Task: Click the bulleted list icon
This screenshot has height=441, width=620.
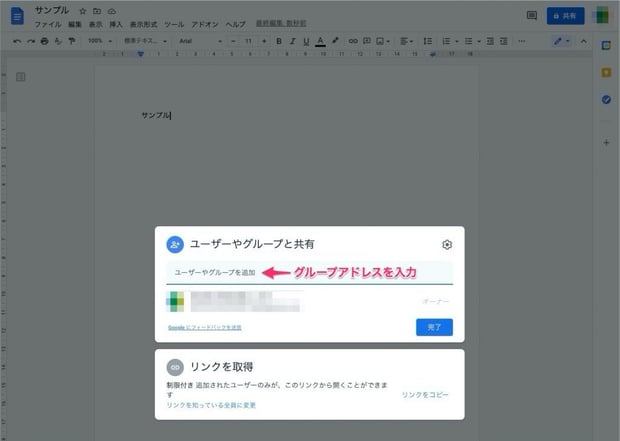Action: 469,41
